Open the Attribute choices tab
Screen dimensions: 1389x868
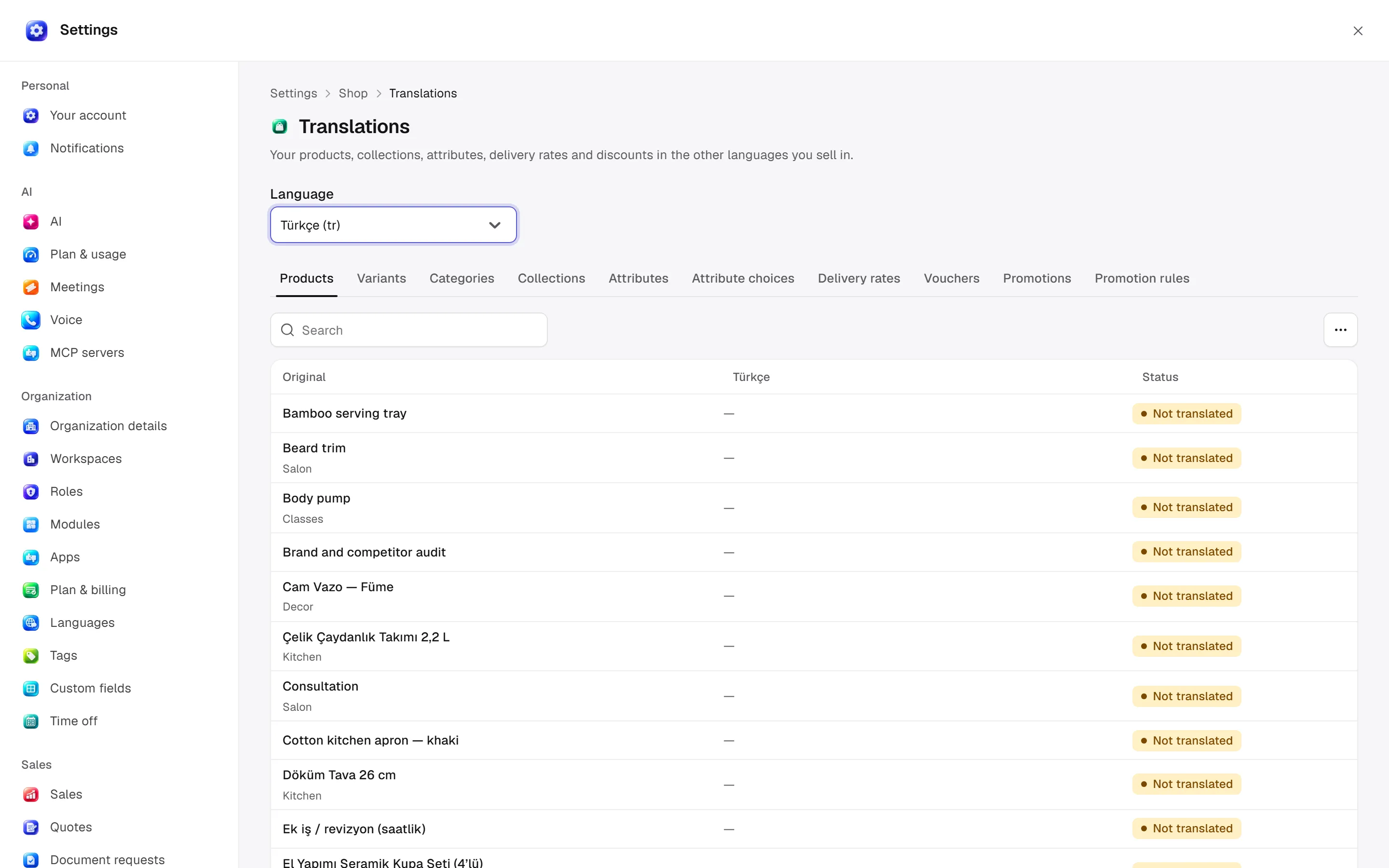(743, 278)
